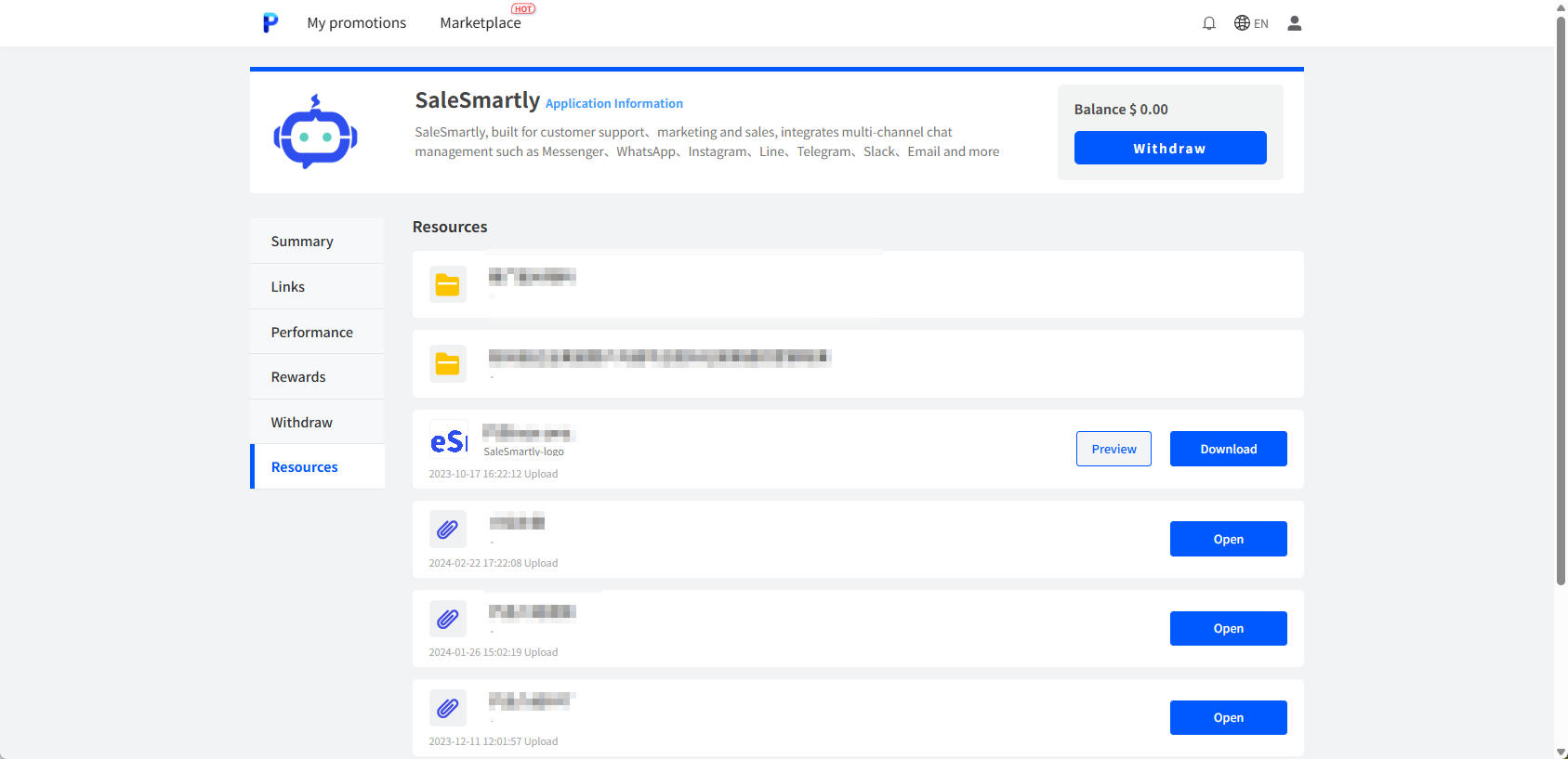Go to My promotions menu

[x=356, y=23]
